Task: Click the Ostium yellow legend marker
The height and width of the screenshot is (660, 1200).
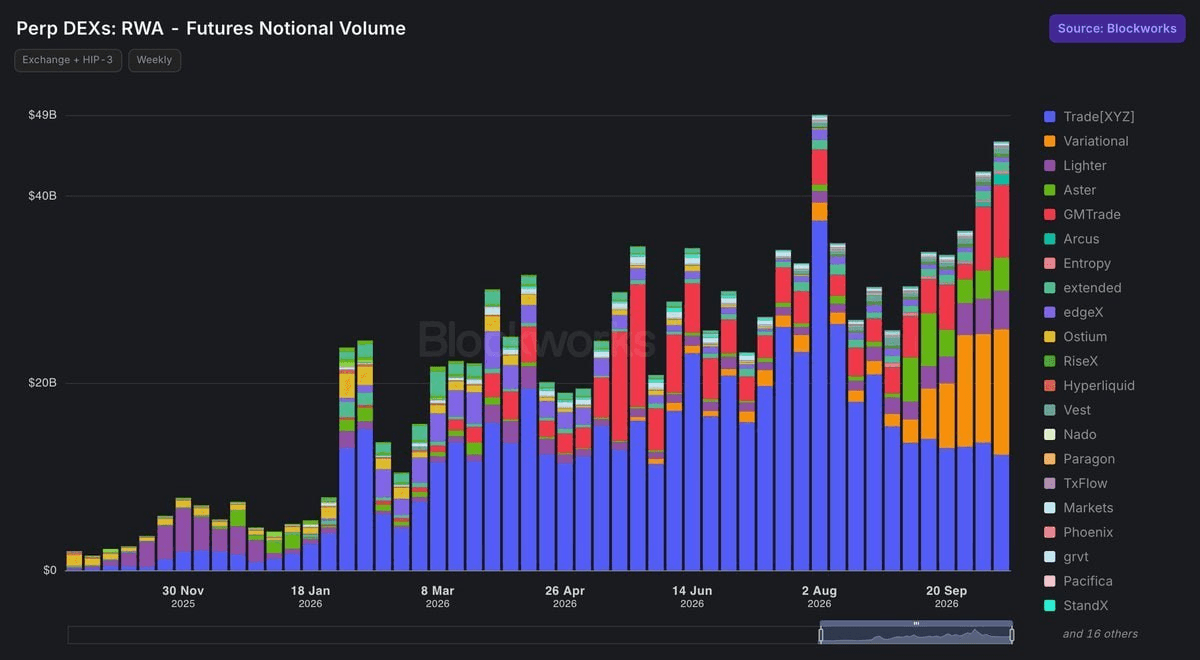Action: [x=1049, y=337]
